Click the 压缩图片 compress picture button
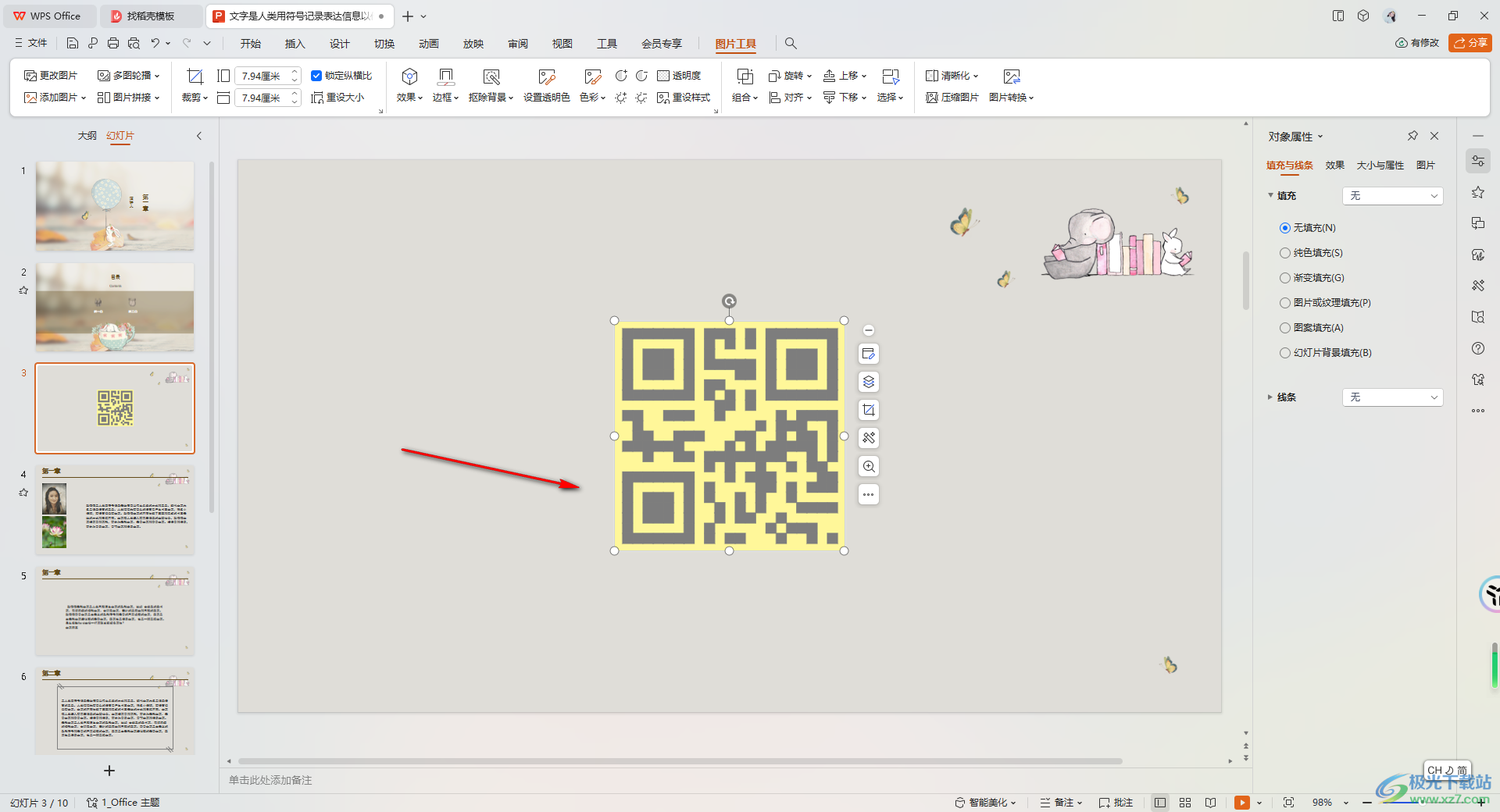 click(952, 98)
